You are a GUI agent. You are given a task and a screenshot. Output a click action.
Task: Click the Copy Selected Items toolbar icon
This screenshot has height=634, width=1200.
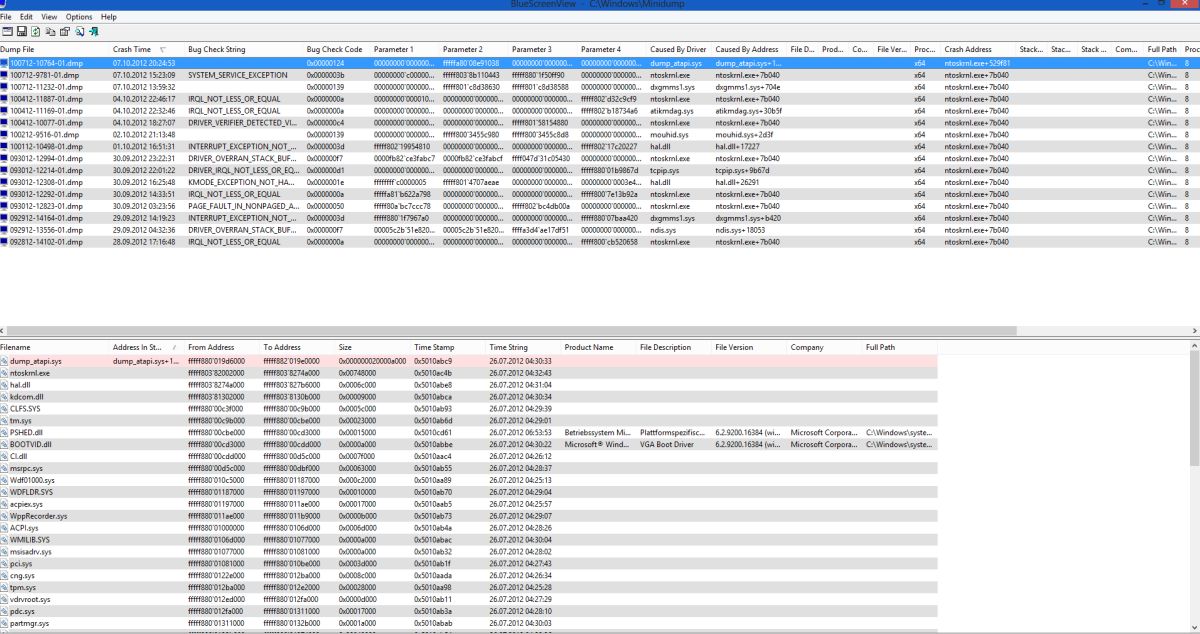tap(50, 31)
